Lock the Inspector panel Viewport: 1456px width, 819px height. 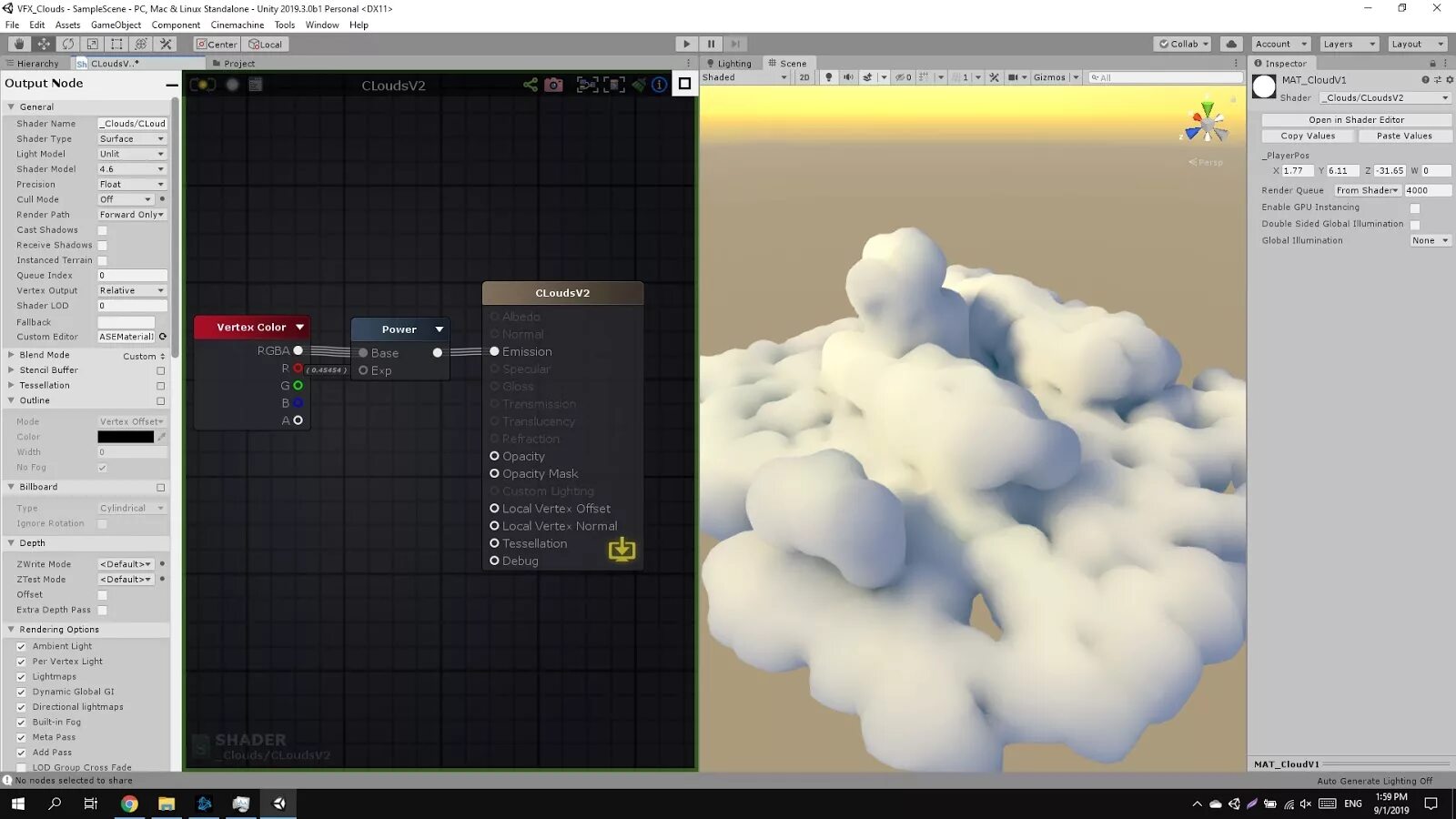pyautogui.click(x=1432, y=64)
